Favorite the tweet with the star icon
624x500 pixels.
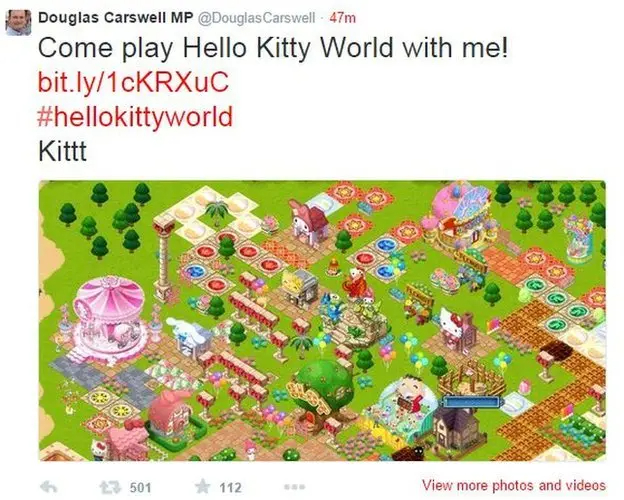point(203,486)
